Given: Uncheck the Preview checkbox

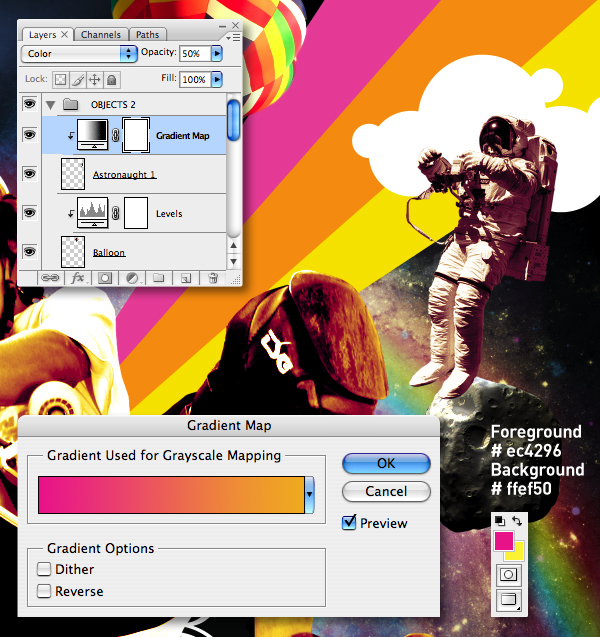Looking at the screenshot, I should [349, 522].
